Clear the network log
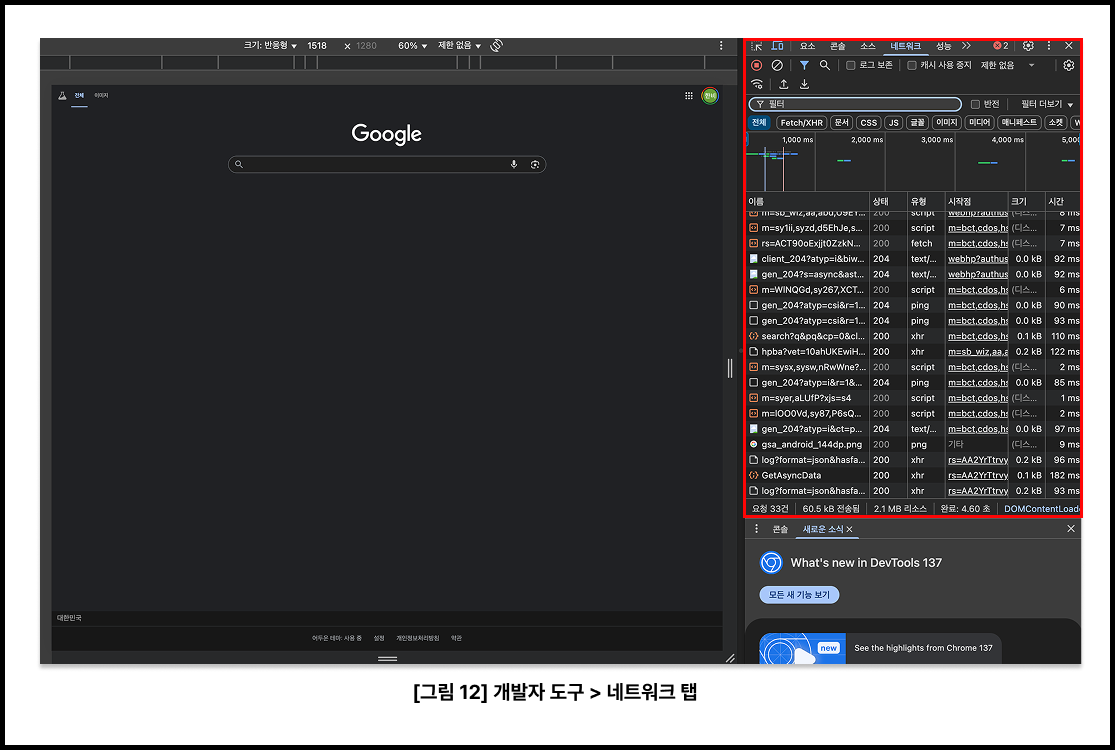This screenshot has width=1115, height=750. 777,65
